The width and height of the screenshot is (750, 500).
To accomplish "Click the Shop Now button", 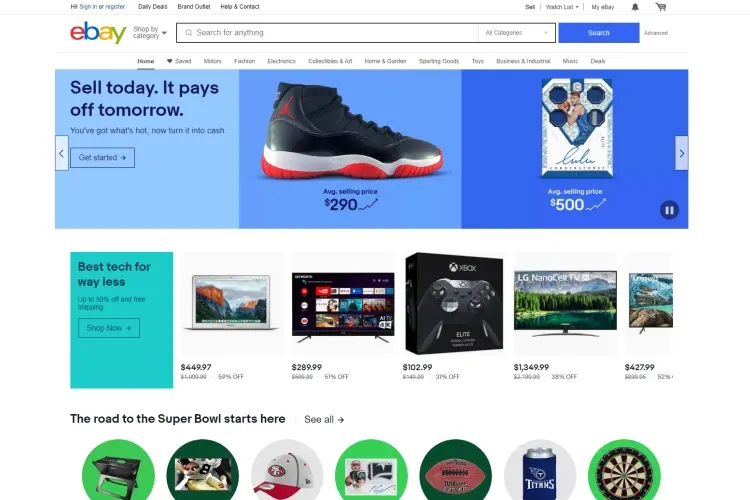I will click(x=109, y=328).
